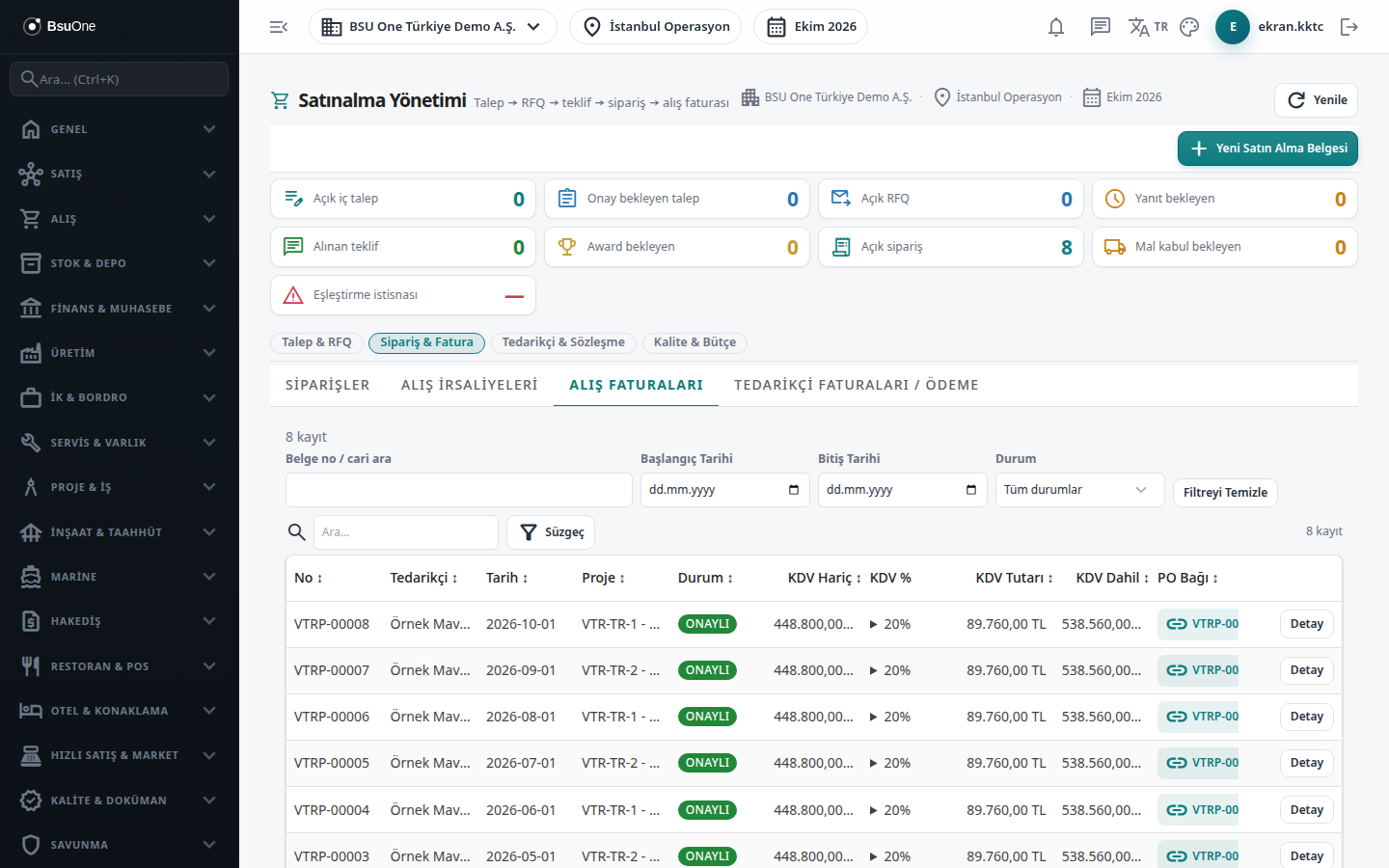1389x868 pixels.
Task: Open BSU One Türkiye Demo A.Ş. company selector
Action: pyautogui.click(x=432, y=27)
